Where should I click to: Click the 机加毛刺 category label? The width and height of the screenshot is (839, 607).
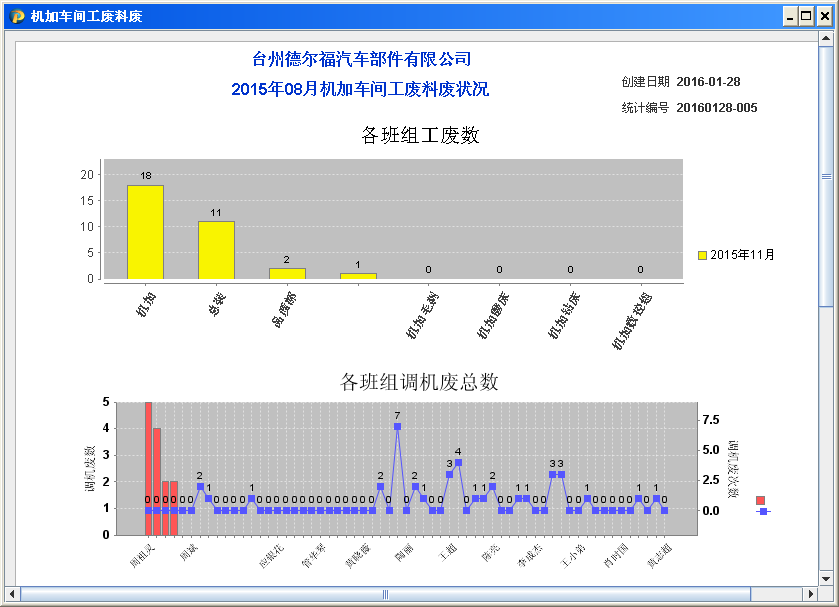pyautogui.click(x=422, y=315)
